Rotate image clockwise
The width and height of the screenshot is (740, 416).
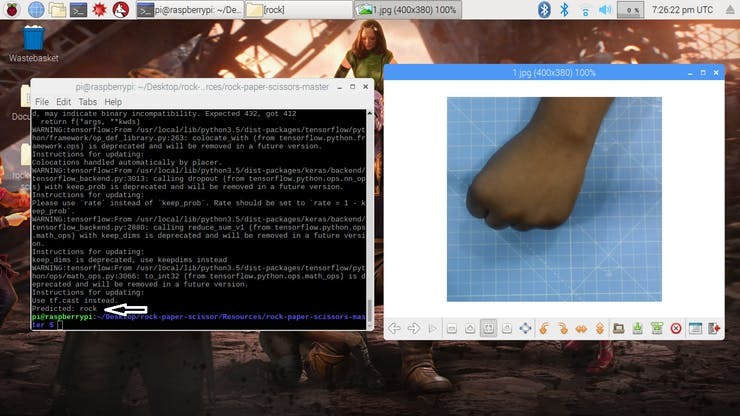(x=563, y=328)
